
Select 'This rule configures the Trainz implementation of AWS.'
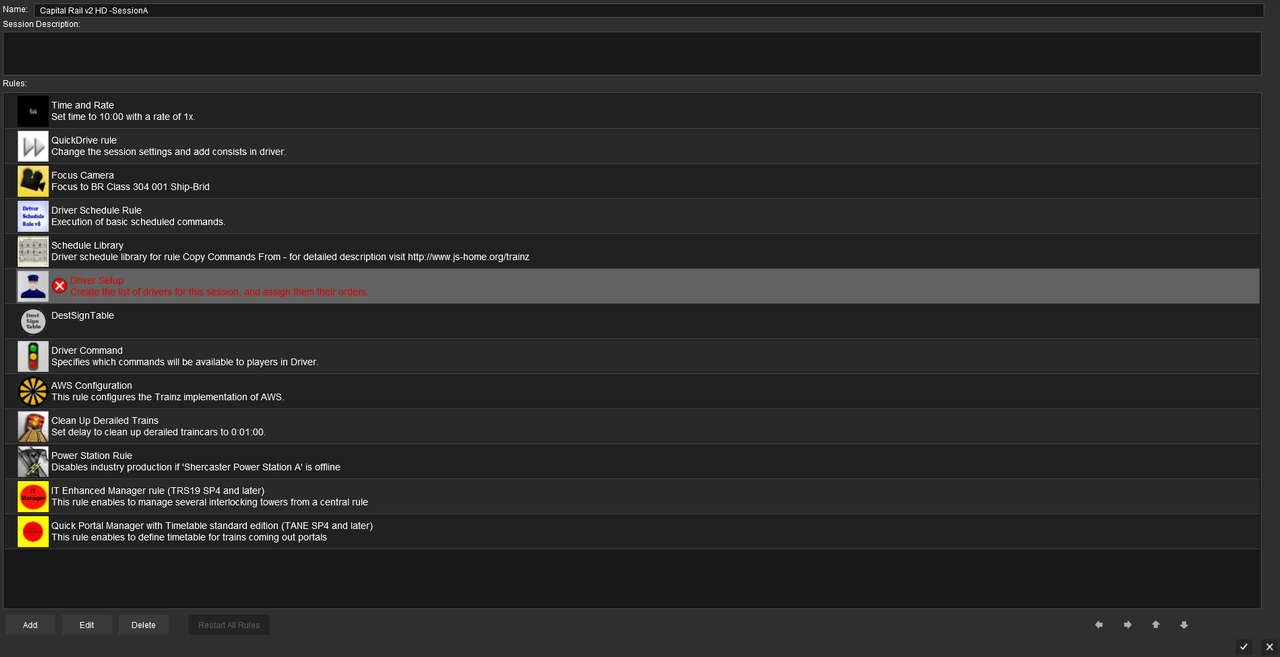pos(168,397)
